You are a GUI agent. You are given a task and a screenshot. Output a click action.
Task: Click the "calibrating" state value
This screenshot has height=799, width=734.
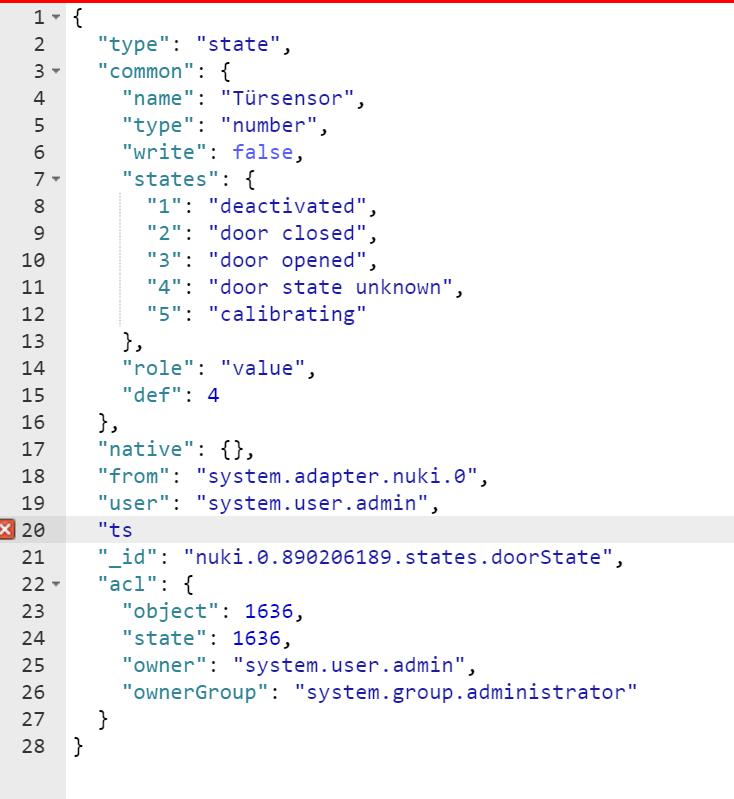(287, 314)
